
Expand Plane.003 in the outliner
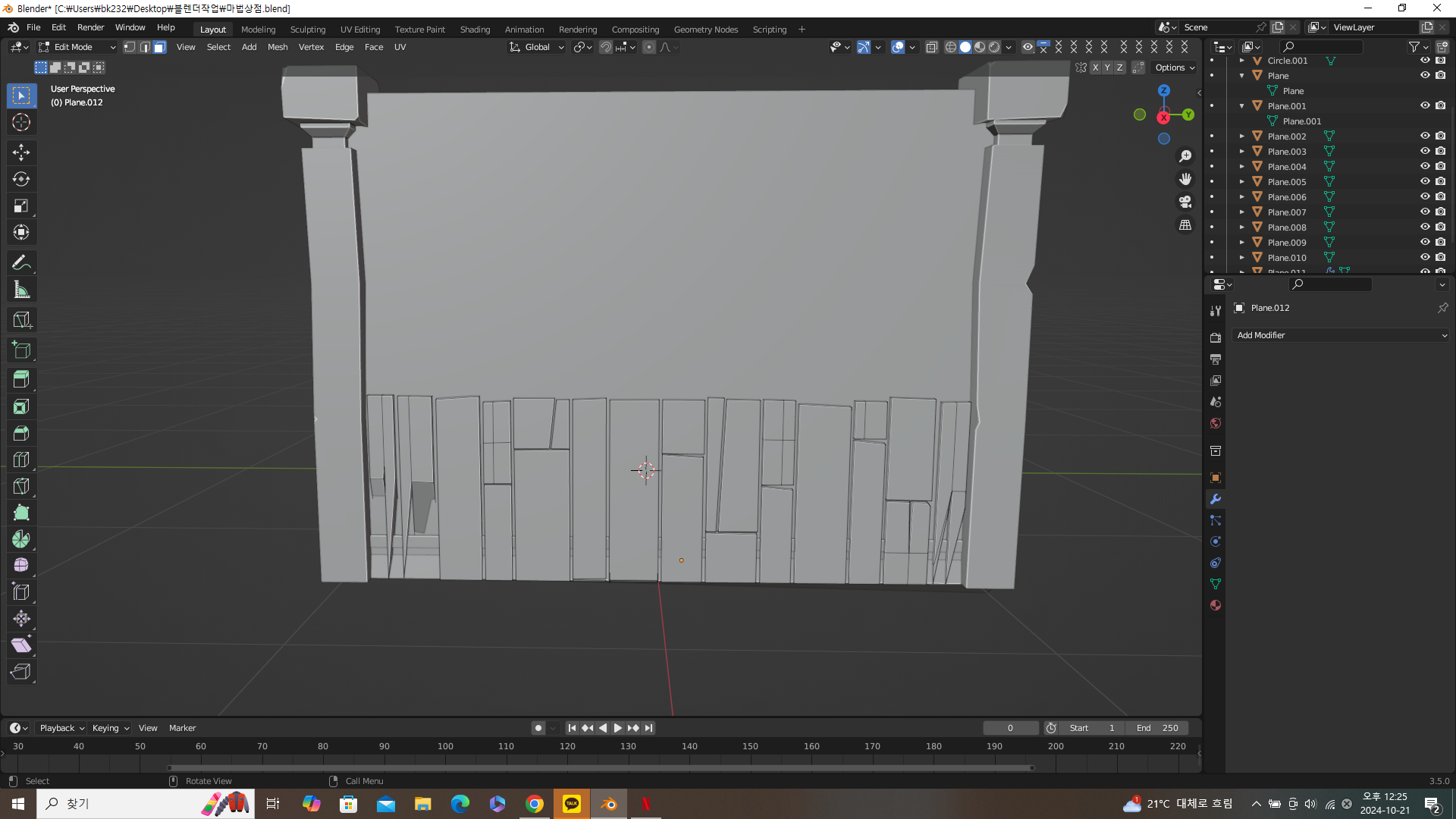click(x=1242, y=152)
